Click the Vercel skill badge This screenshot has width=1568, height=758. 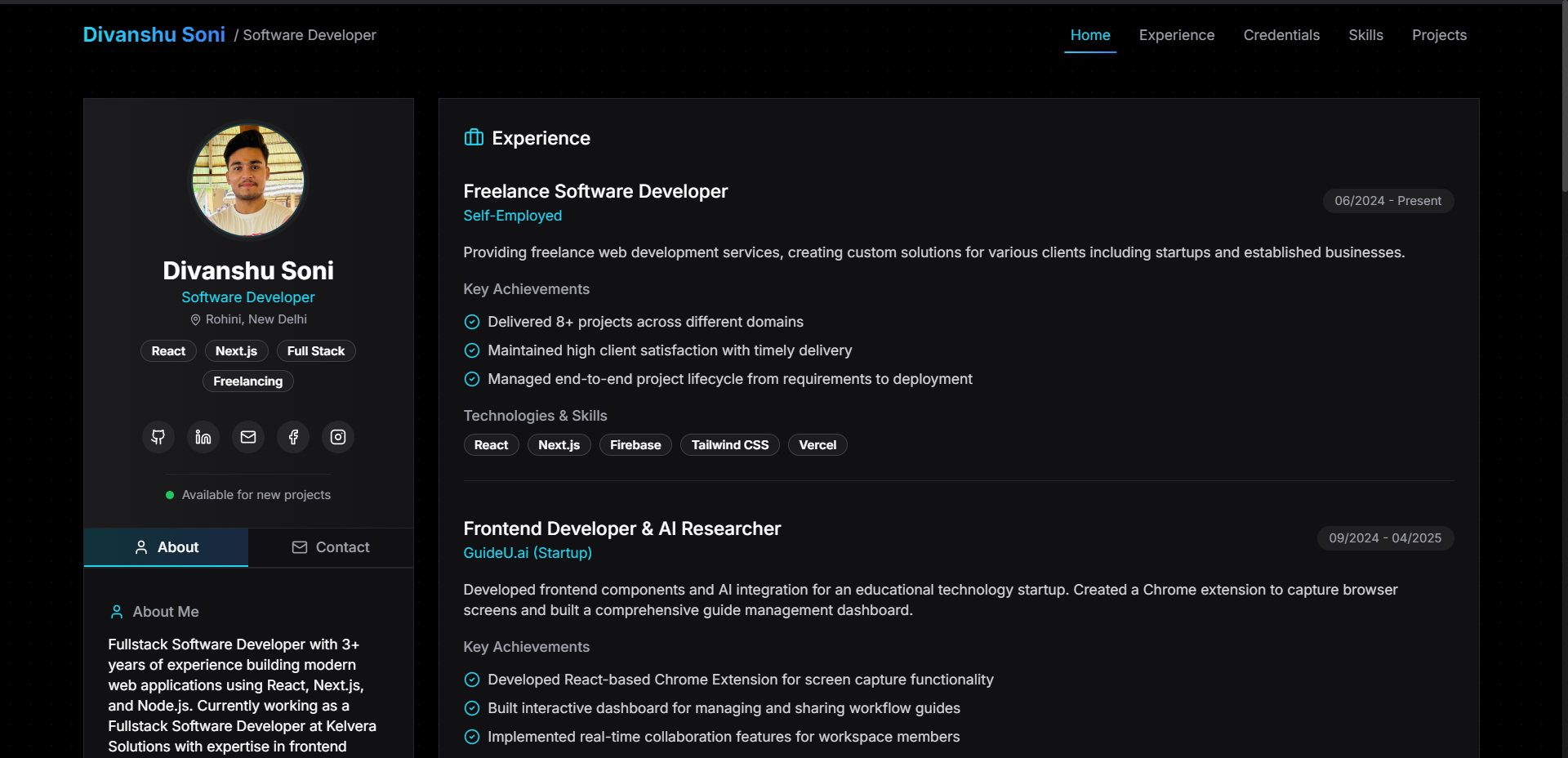pyautogui.click(x=817, y=445)
